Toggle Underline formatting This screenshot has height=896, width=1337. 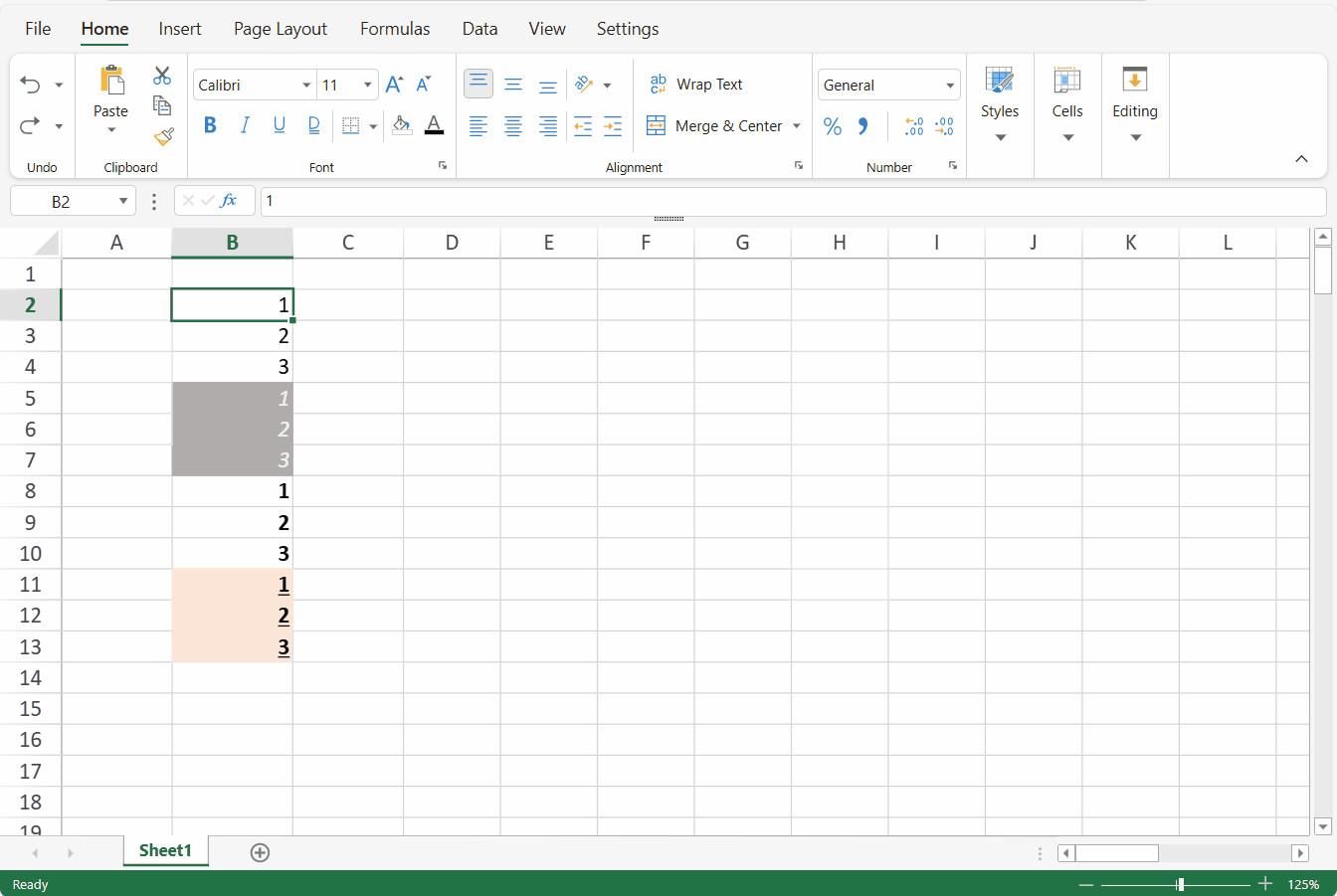point(280,125)
